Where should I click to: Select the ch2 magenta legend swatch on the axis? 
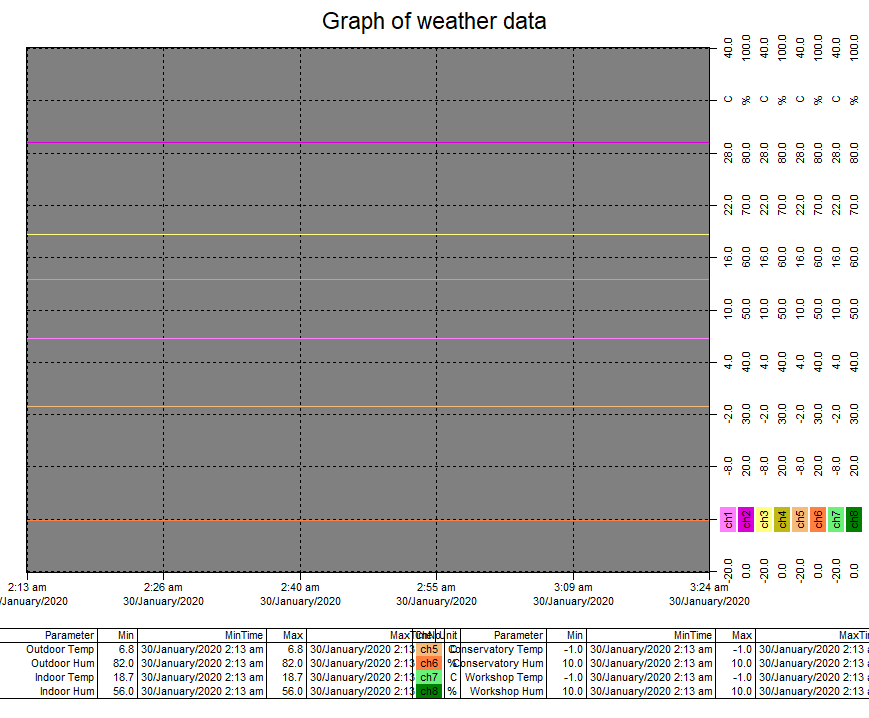point(746,519)
